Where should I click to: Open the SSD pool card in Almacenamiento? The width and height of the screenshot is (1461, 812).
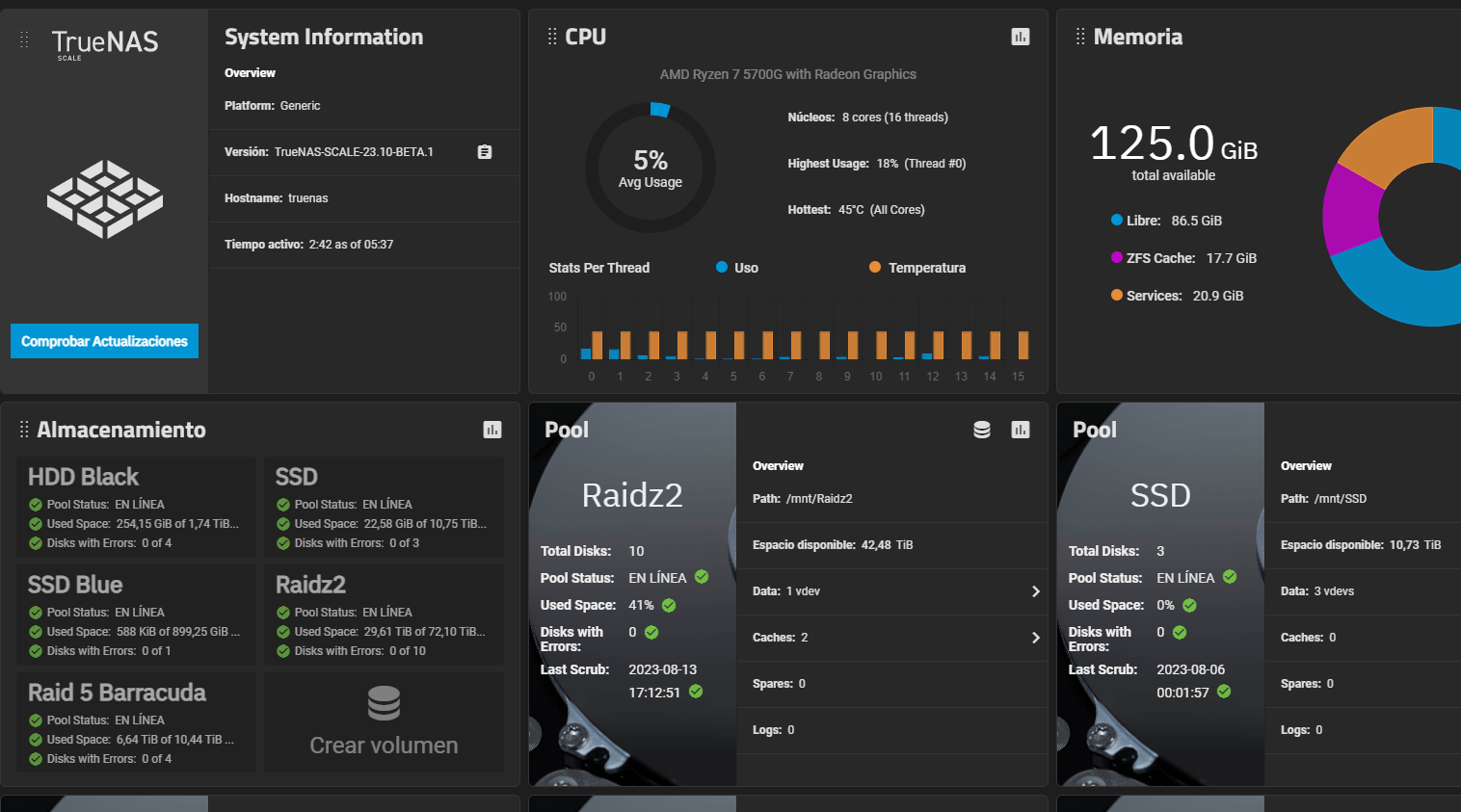(x=384, y=507)
